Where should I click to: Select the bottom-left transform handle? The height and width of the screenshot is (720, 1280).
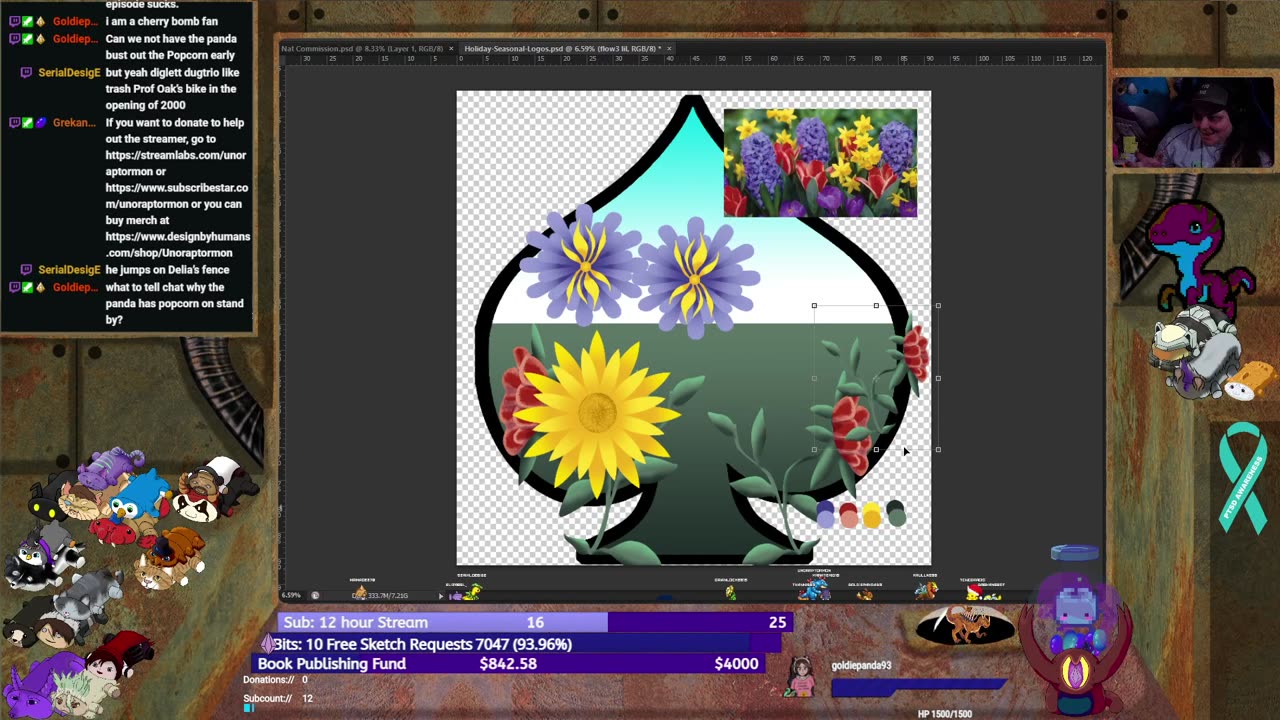click(x=814, y=450)
